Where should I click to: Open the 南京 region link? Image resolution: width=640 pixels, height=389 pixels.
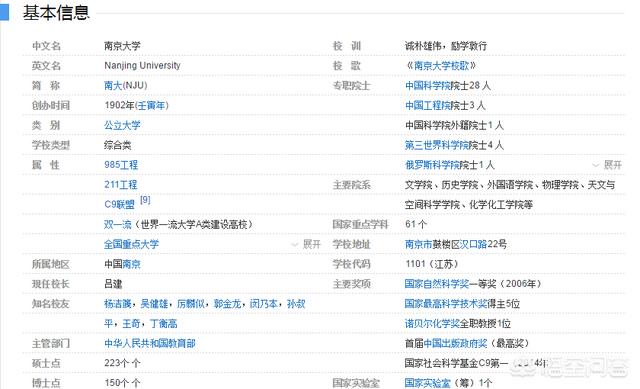[131, 264]
